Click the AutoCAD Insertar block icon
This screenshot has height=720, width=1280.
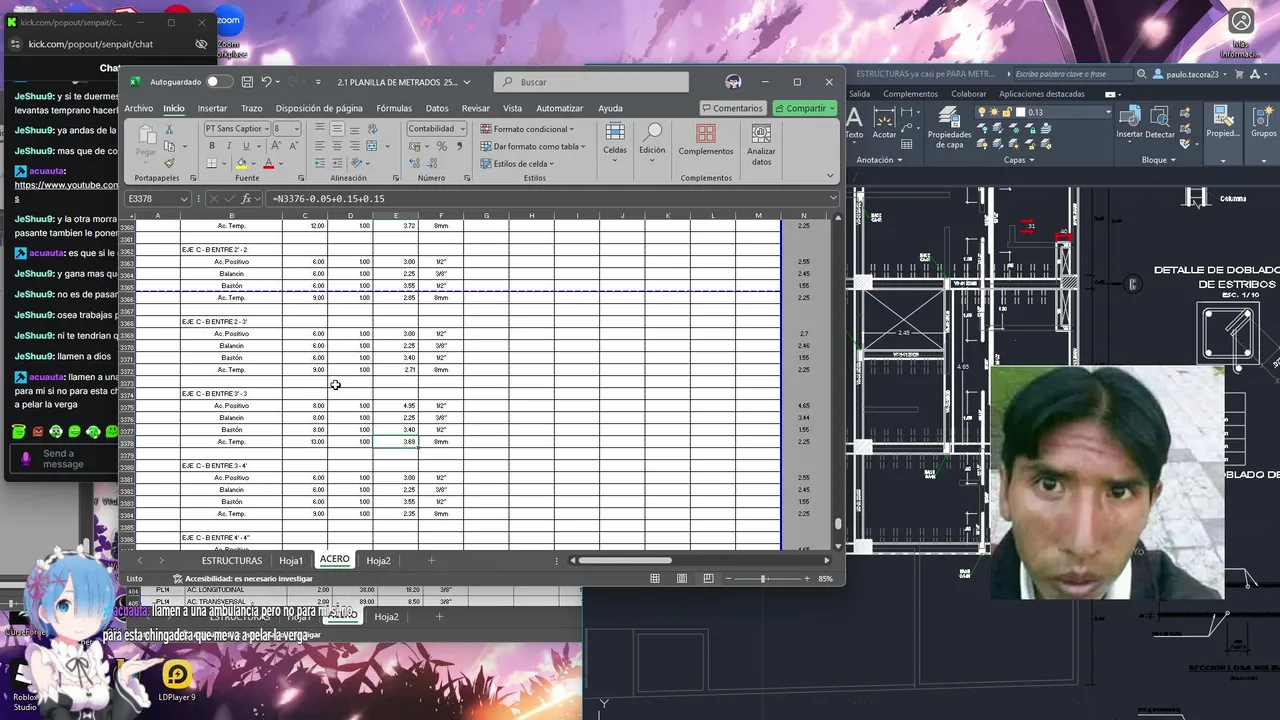tap(1129, 122)
